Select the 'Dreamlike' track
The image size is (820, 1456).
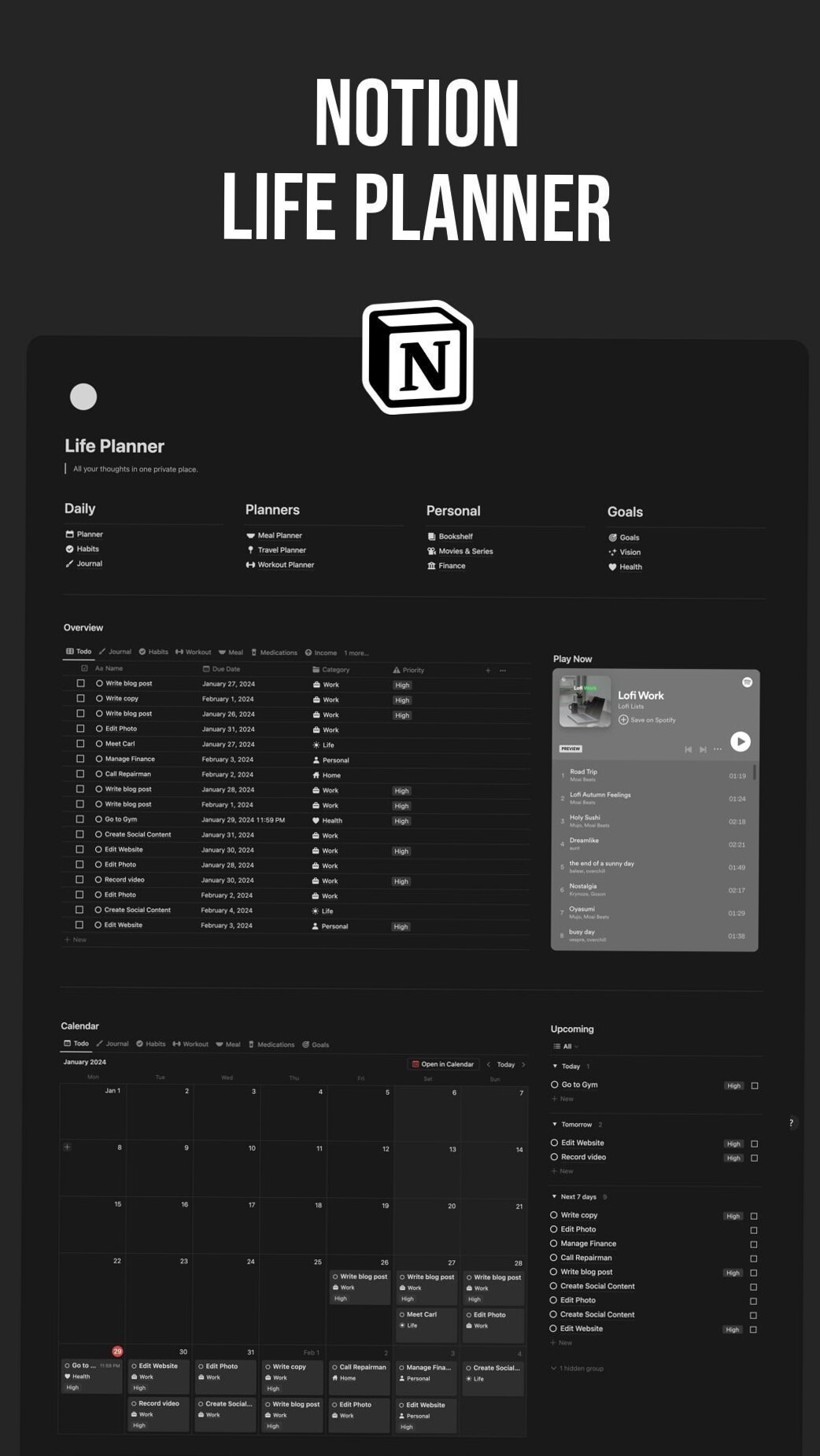[x=653, y=844]
